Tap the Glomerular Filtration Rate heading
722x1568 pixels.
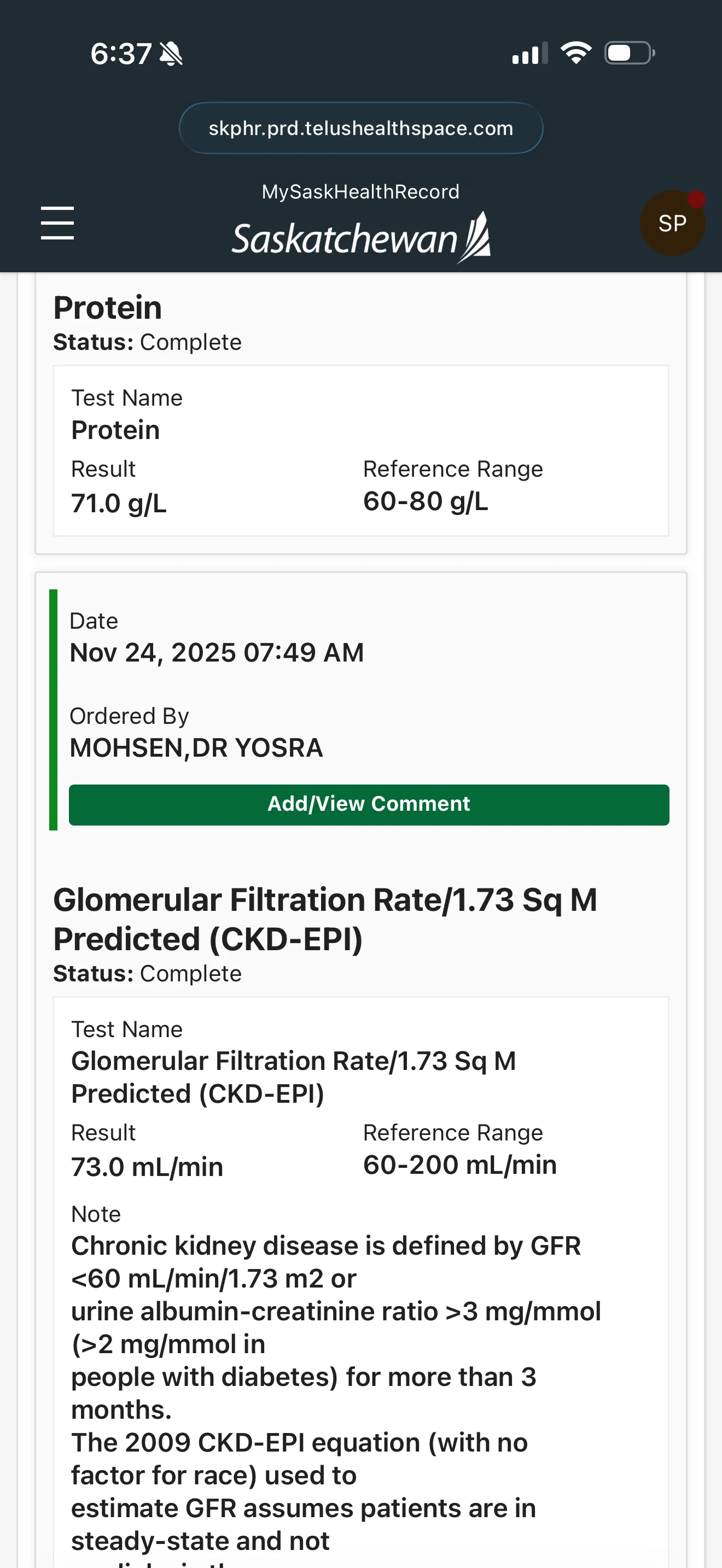325,919
